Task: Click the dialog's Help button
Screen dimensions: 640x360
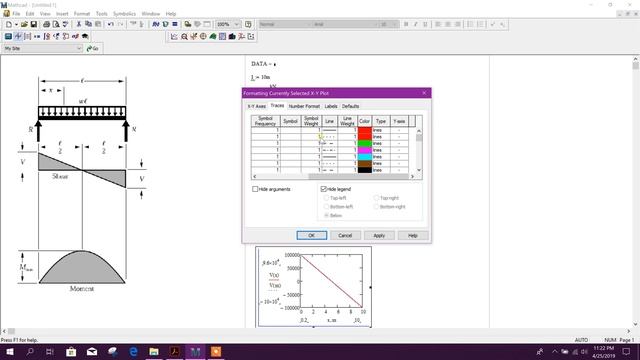Action: point(413,236)
